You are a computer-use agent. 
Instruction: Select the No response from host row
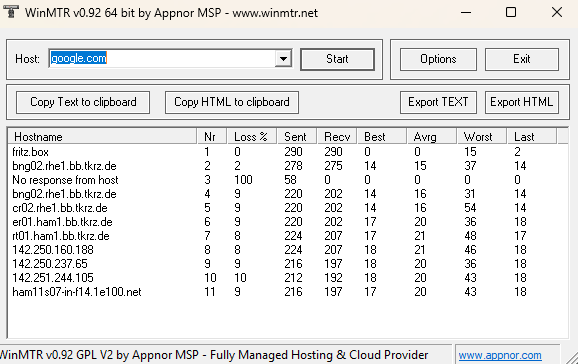click(x=288, y=180)
